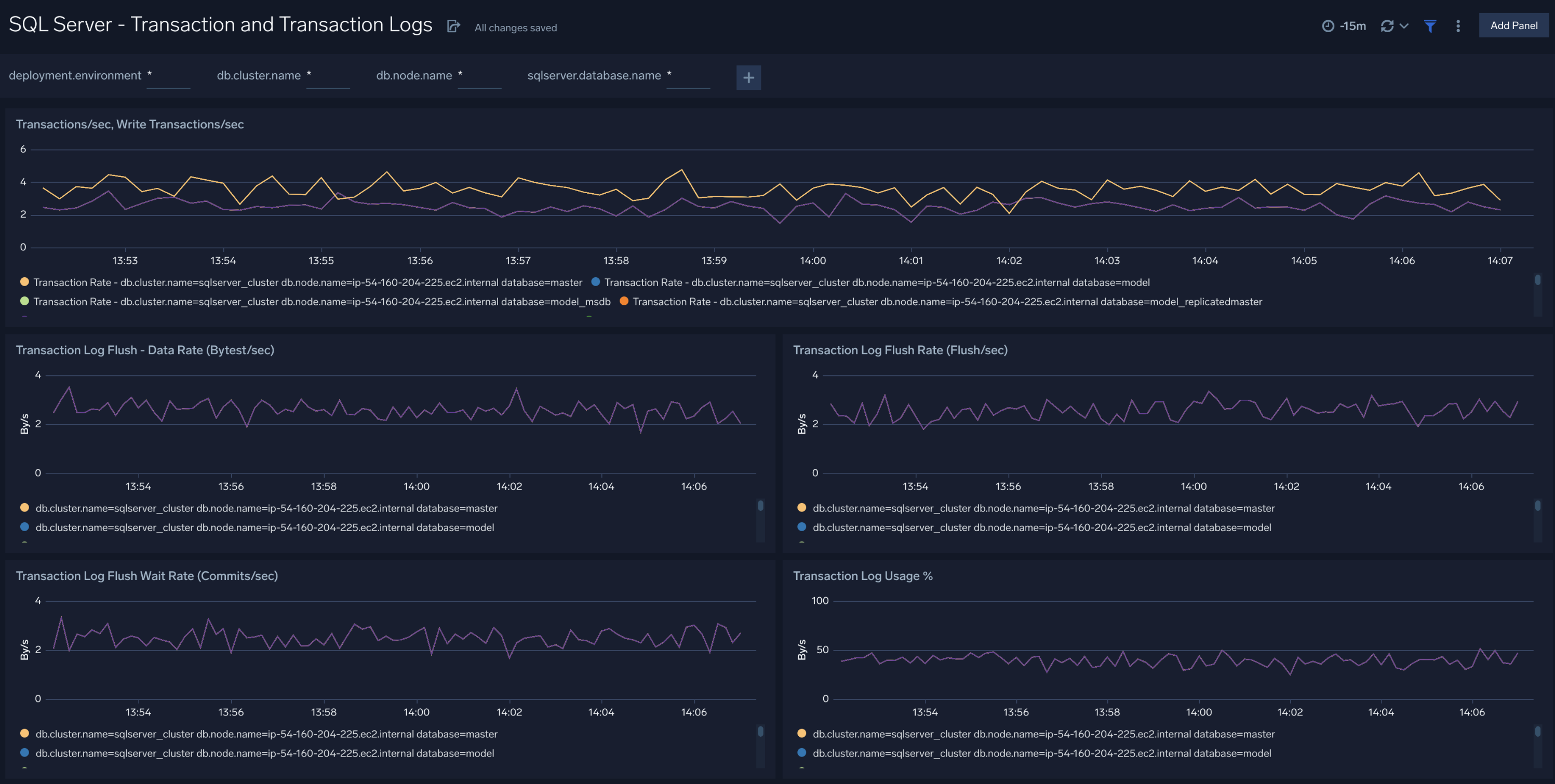Click the 'All changes saved' status text
The height and width of the screenshot is (784, 1555).
[516, 28]
